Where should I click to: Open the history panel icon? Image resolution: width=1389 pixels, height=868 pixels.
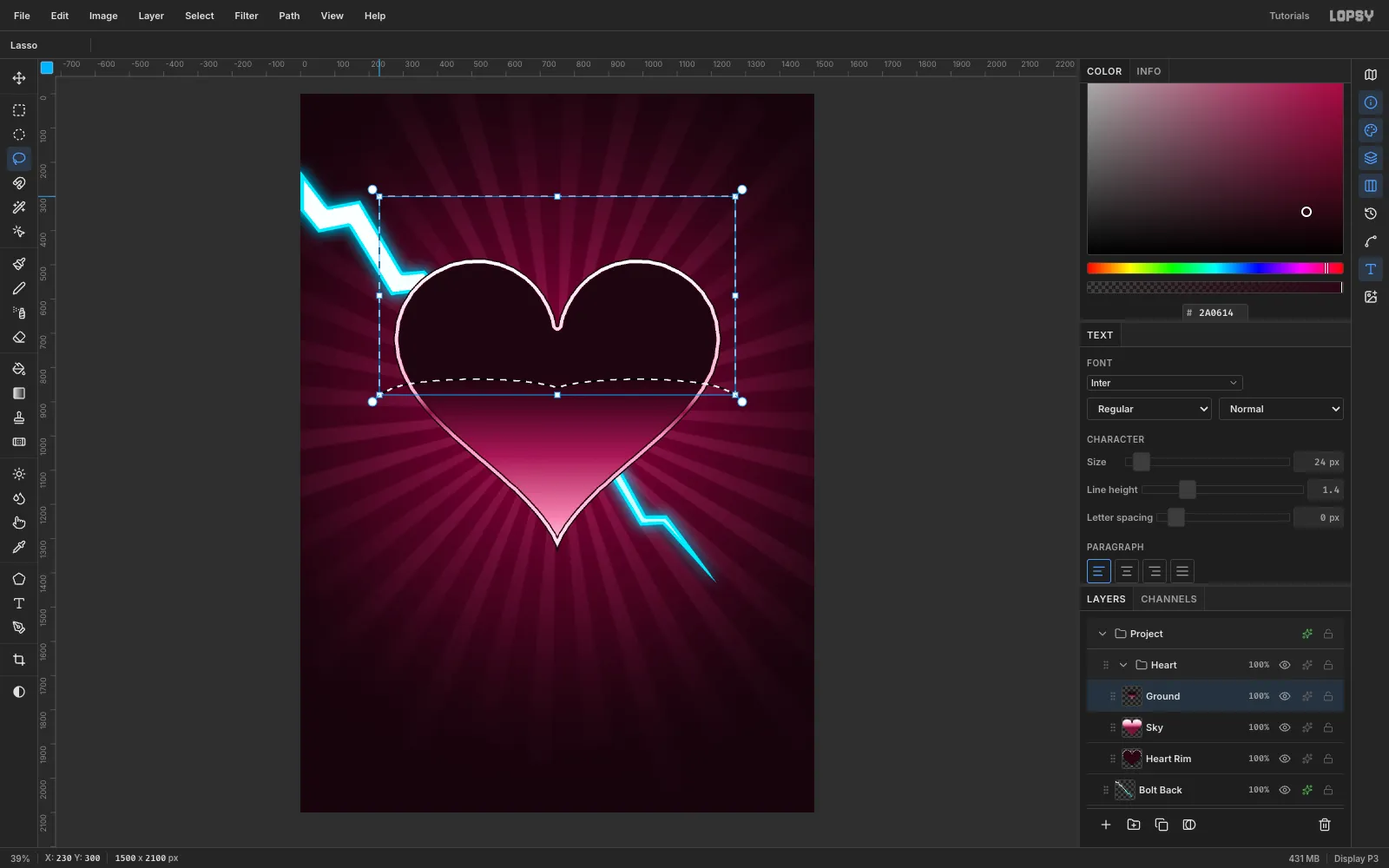(x=1371, y=214)
